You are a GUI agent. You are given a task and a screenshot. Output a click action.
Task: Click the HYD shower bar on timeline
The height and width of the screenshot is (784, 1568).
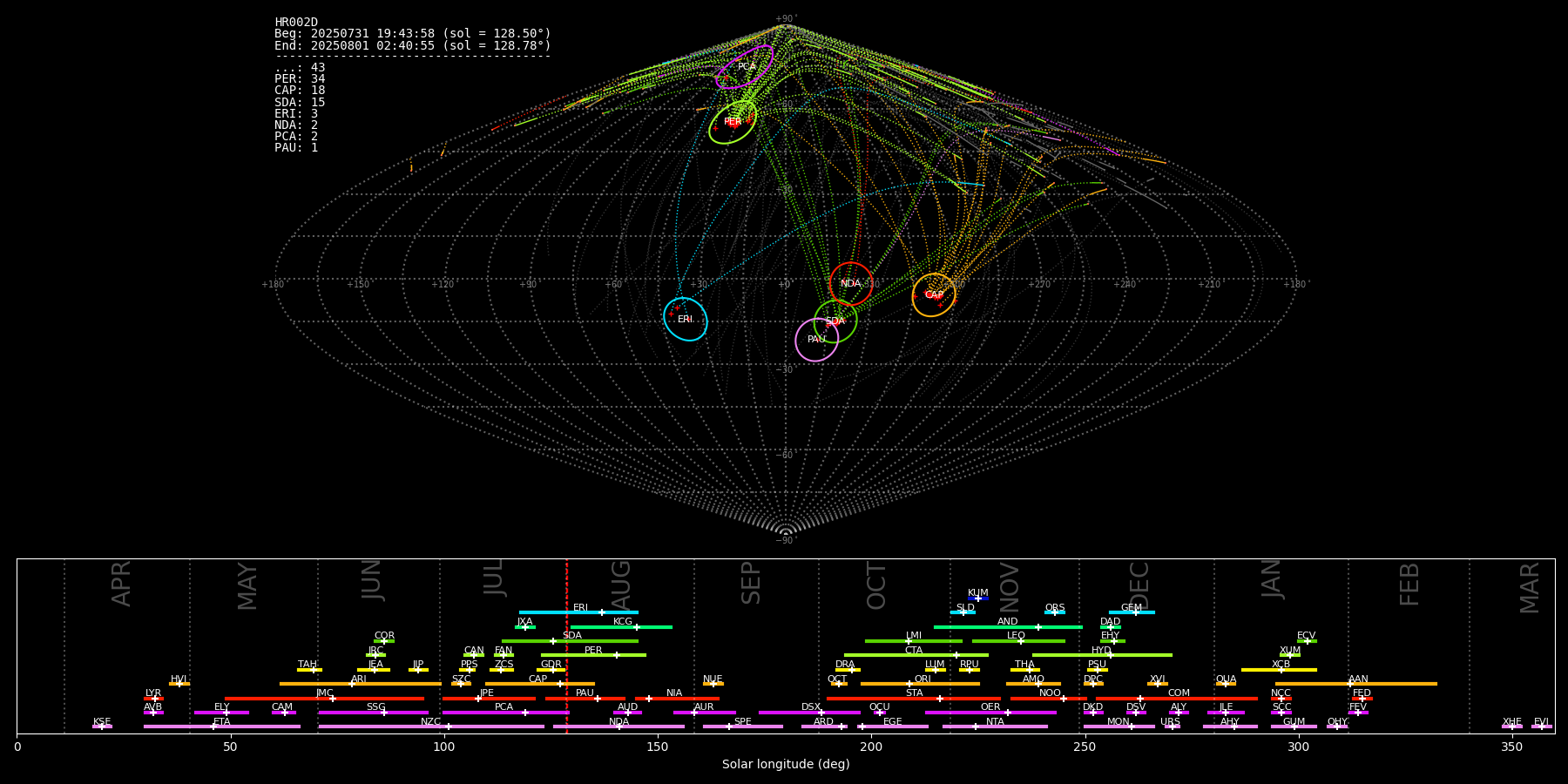click(x=1102, y=655)
